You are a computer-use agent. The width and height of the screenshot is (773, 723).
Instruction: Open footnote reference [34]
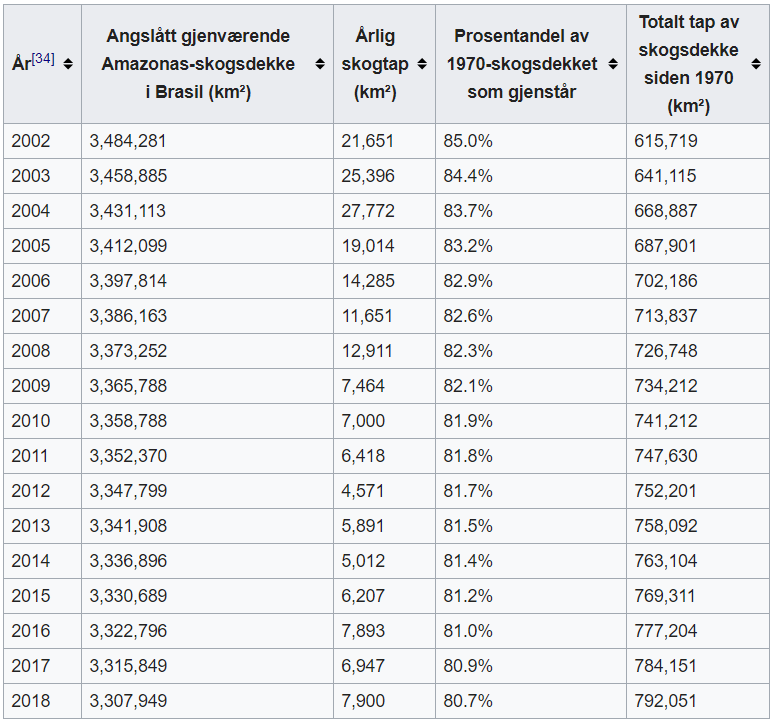(43, 59)
